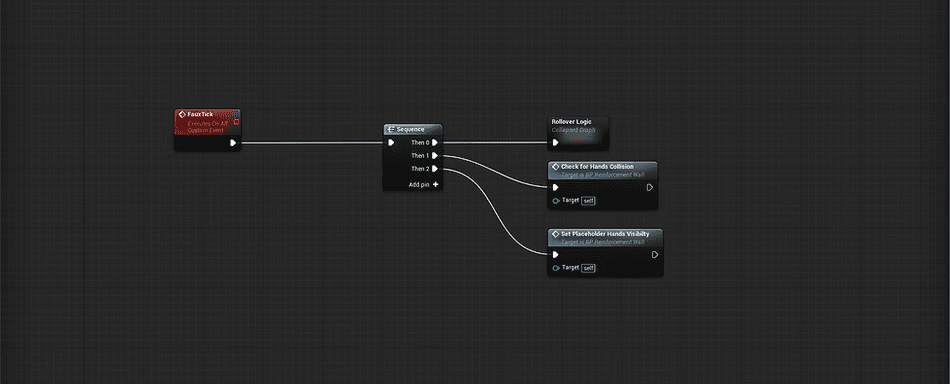Select the Set Placeholder Hands Visibilty title
Screen dimensions: 950x384
[605, 234]
